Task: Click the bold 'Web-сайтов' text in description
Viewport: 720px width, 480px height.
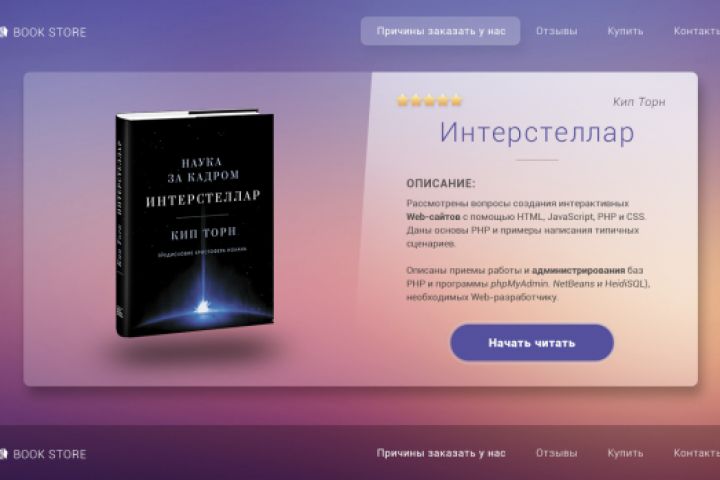Action: point(433,217)
